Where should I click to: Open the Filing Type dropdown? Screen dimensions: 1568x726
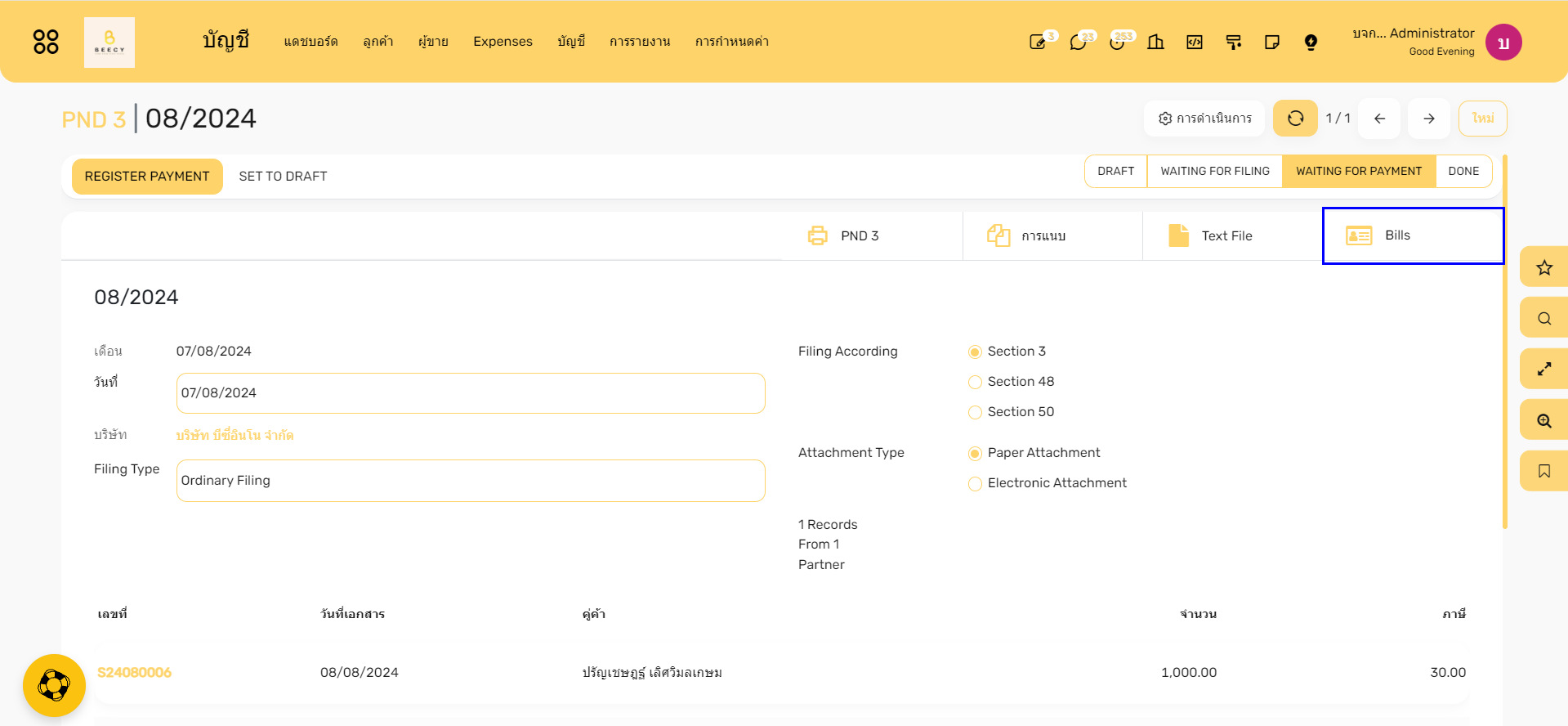pyautogui.click(x=471, y=481)
